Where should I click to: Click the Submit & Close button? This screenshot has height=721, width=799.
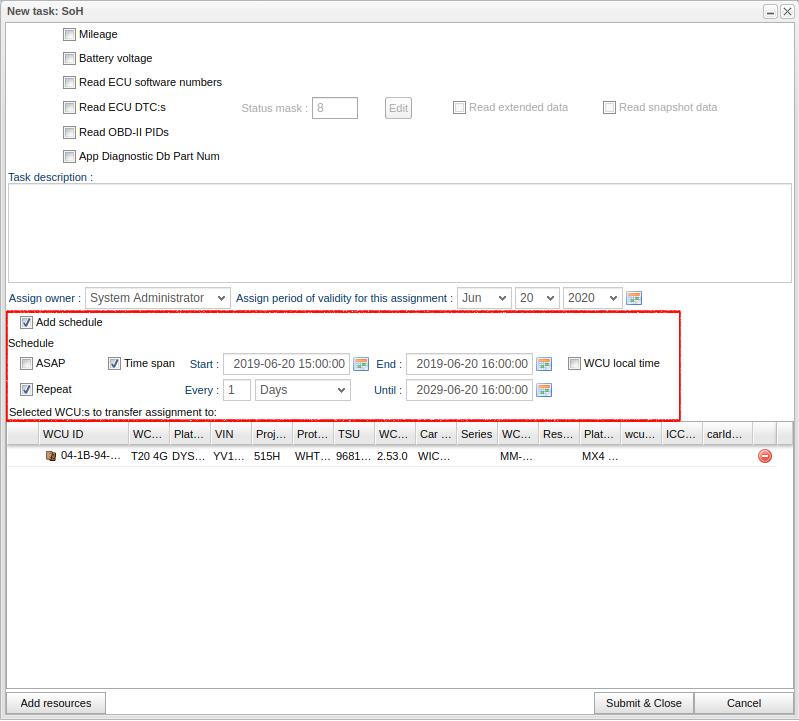coord(643,703)
